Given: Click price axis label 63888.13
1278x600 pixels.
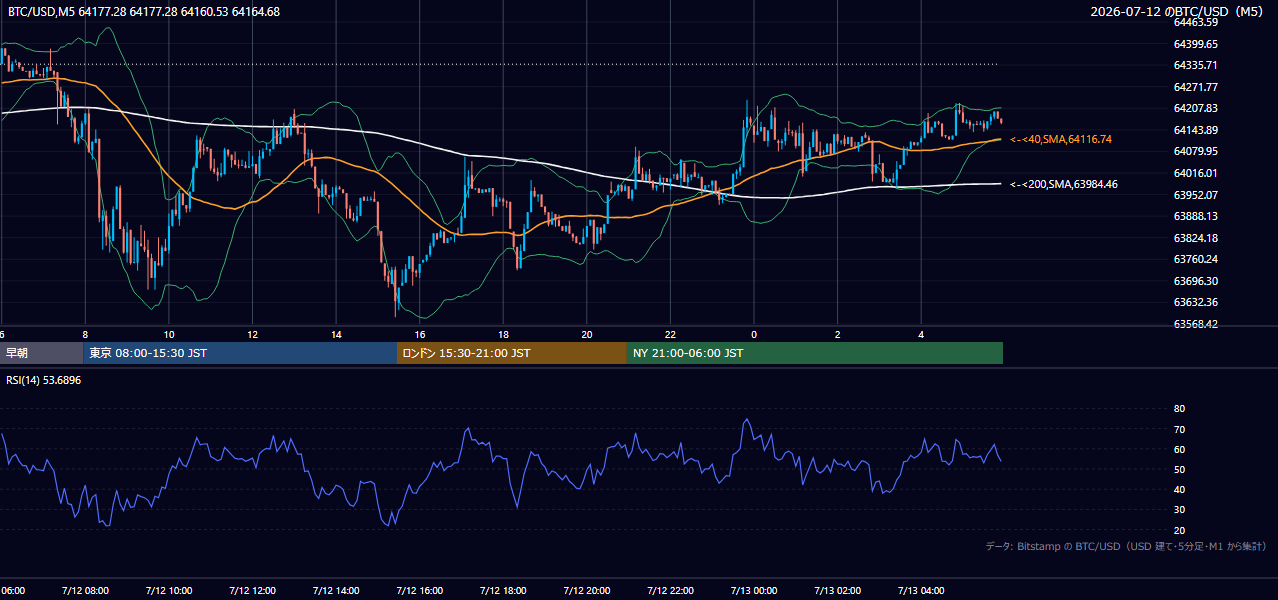Looking at the screenshot, I should [x=1195, y=216].
